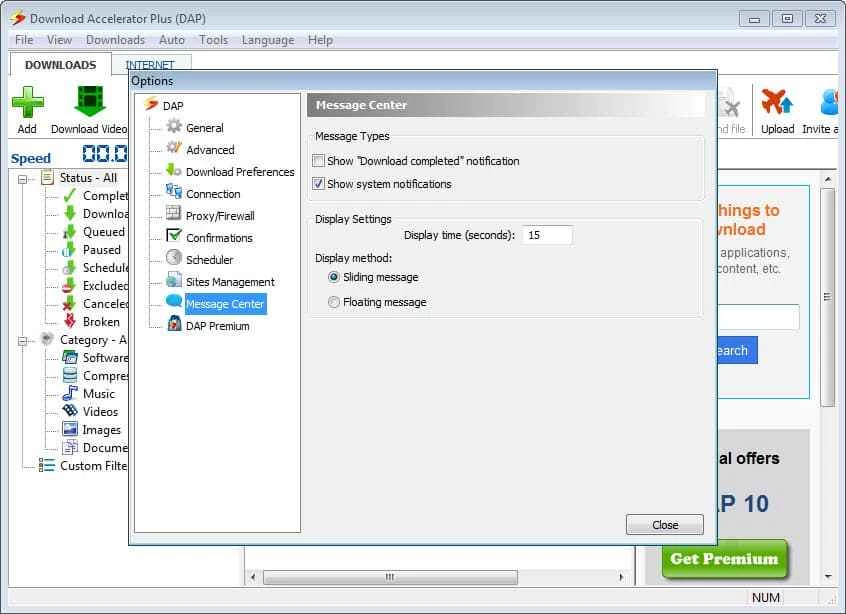Uncheck Show system notifications
This screenshot has width=846, height=614.
tap(319, 184)
